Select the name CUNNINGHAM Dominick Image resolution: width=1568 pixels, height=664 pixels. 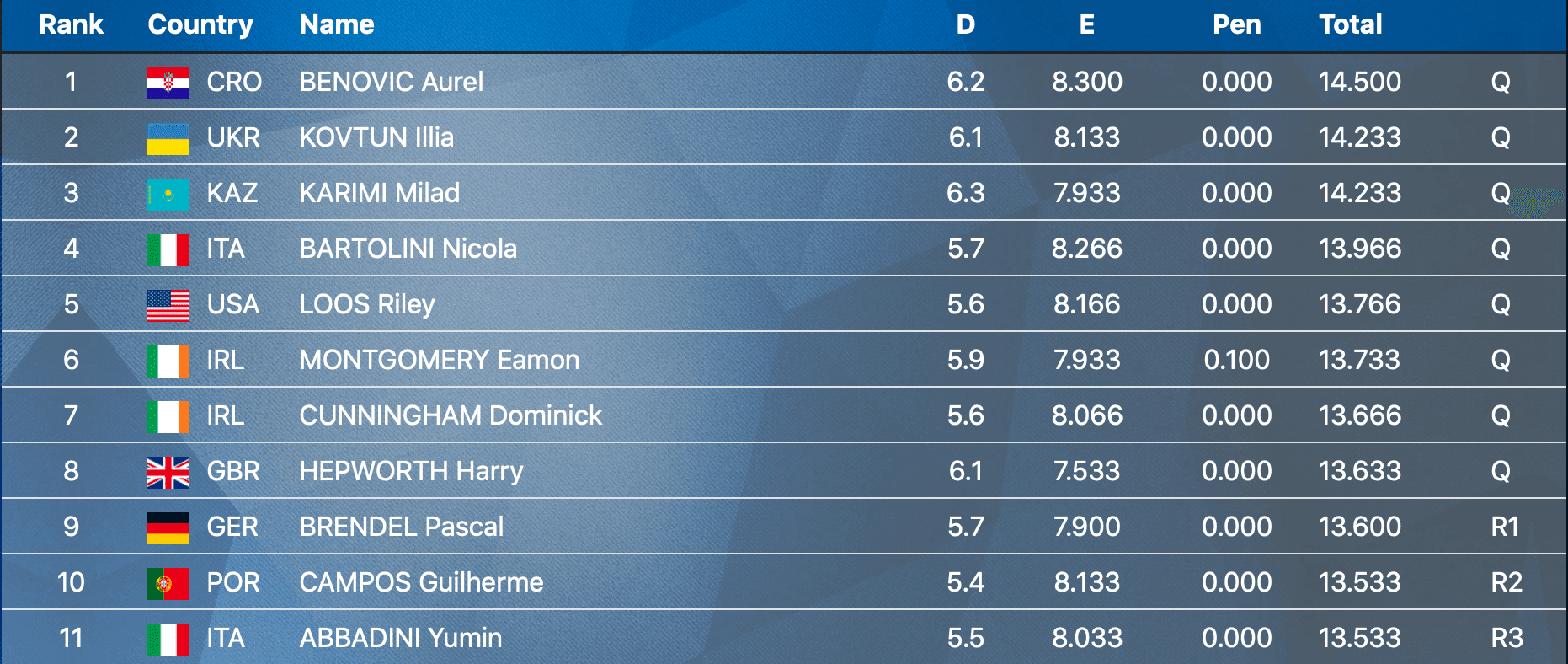[x=451, y=415]
